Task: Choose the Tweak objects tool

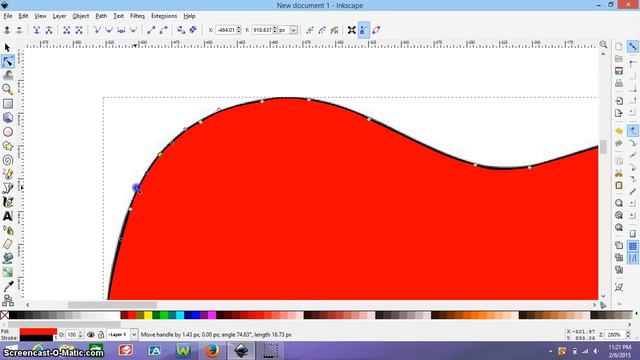Action: (x=8, y=76)
